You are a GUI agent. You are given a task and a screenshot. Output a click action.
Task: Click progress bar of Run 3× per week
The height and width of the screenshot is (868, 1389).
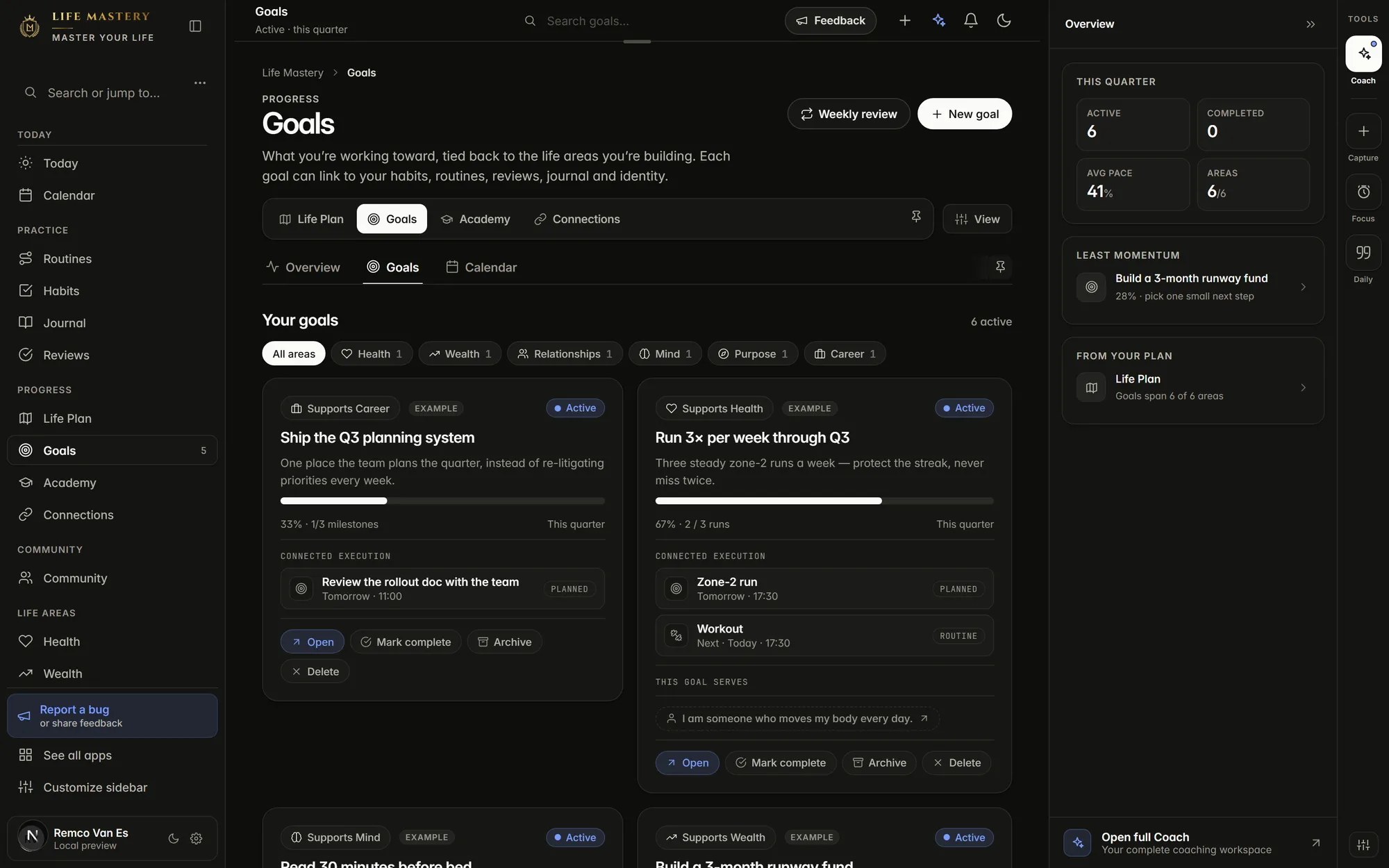click(x=824, y=501)
